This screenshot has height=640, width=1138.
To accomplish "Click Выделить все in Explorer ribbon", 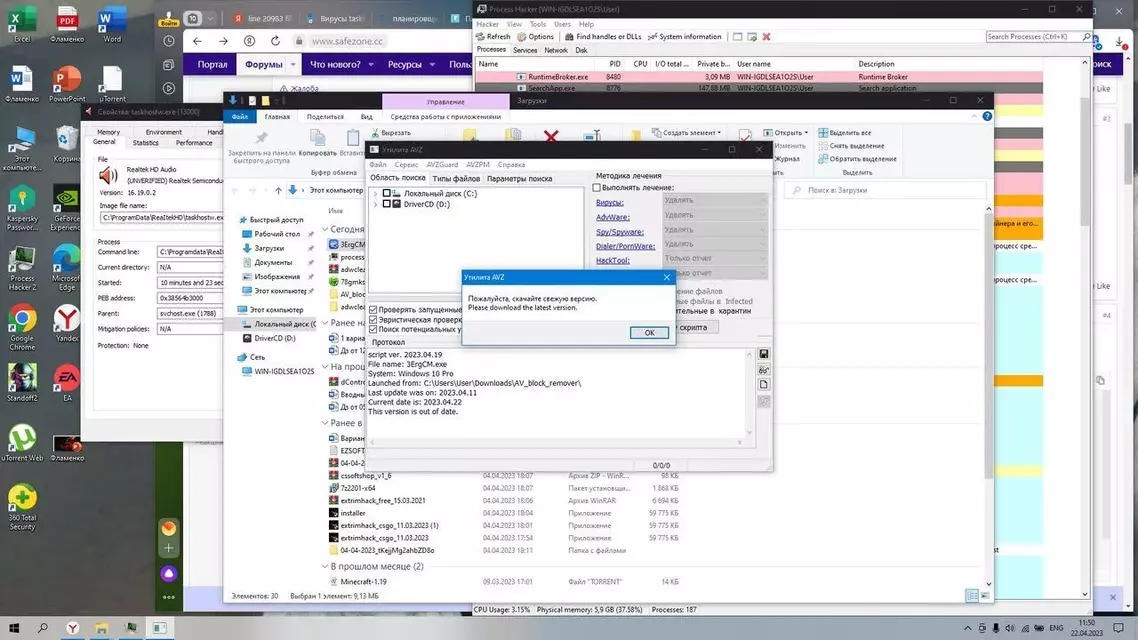I will (x=845, y=133).
